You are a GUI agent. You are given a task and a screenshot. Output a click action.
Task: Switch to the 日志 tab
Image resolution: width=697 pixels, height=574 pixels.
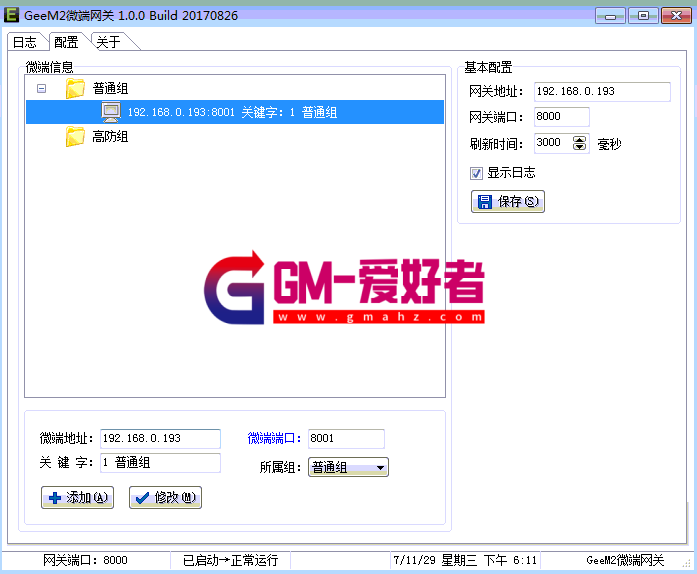coord(24,42)
